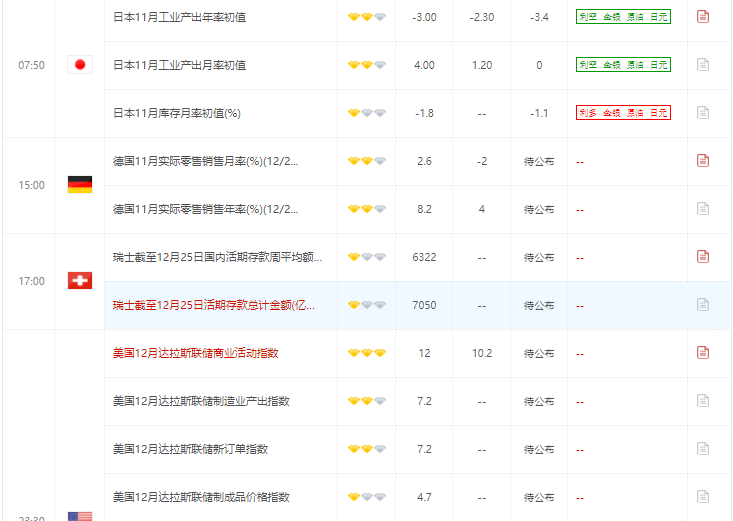Viewport: 733px width, 521px height.
Task: Open 美国12月达拉斯联储商业活动指数 link
Action: point(195,353)
